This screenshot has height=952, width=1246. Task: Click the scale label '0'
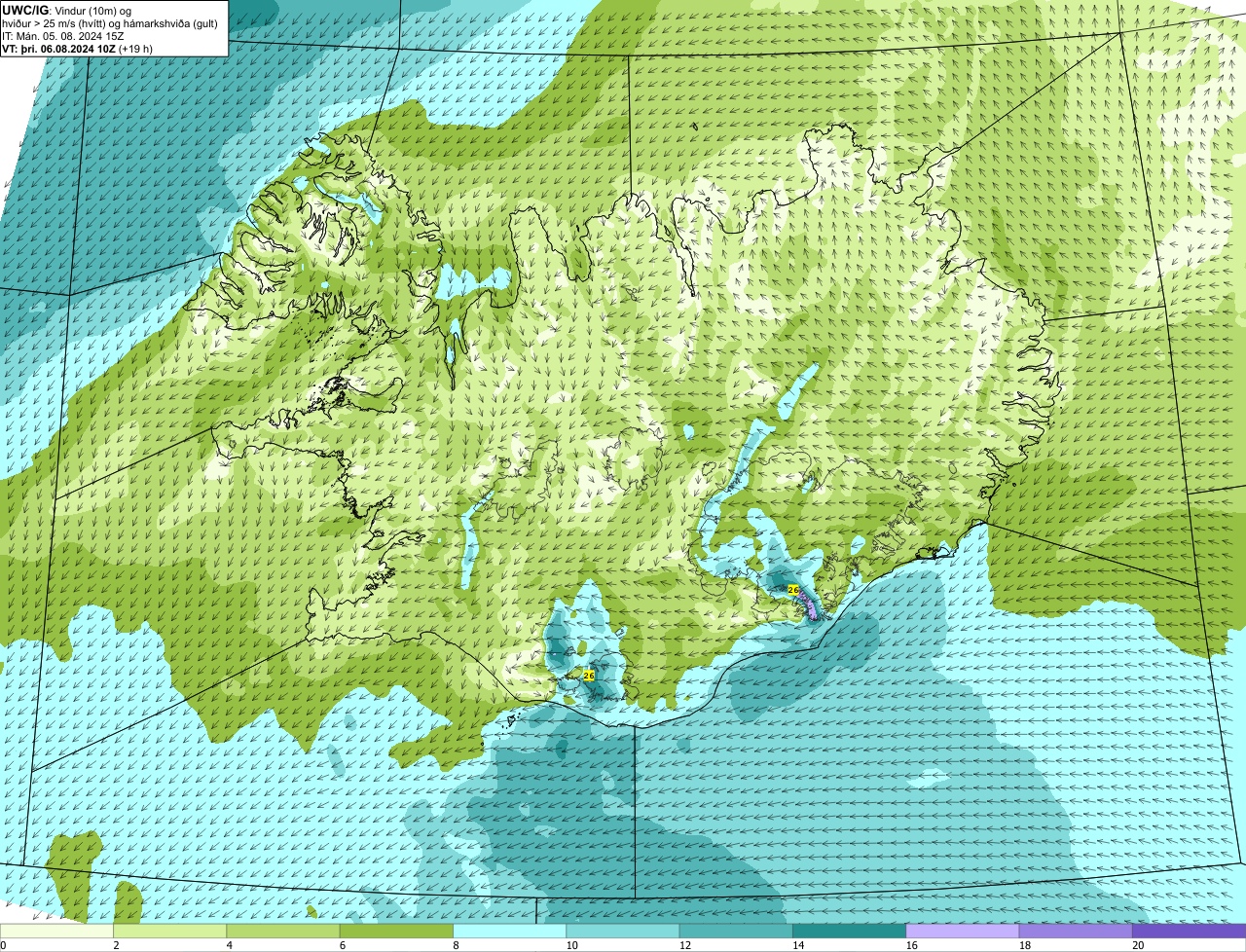(3, 945)
